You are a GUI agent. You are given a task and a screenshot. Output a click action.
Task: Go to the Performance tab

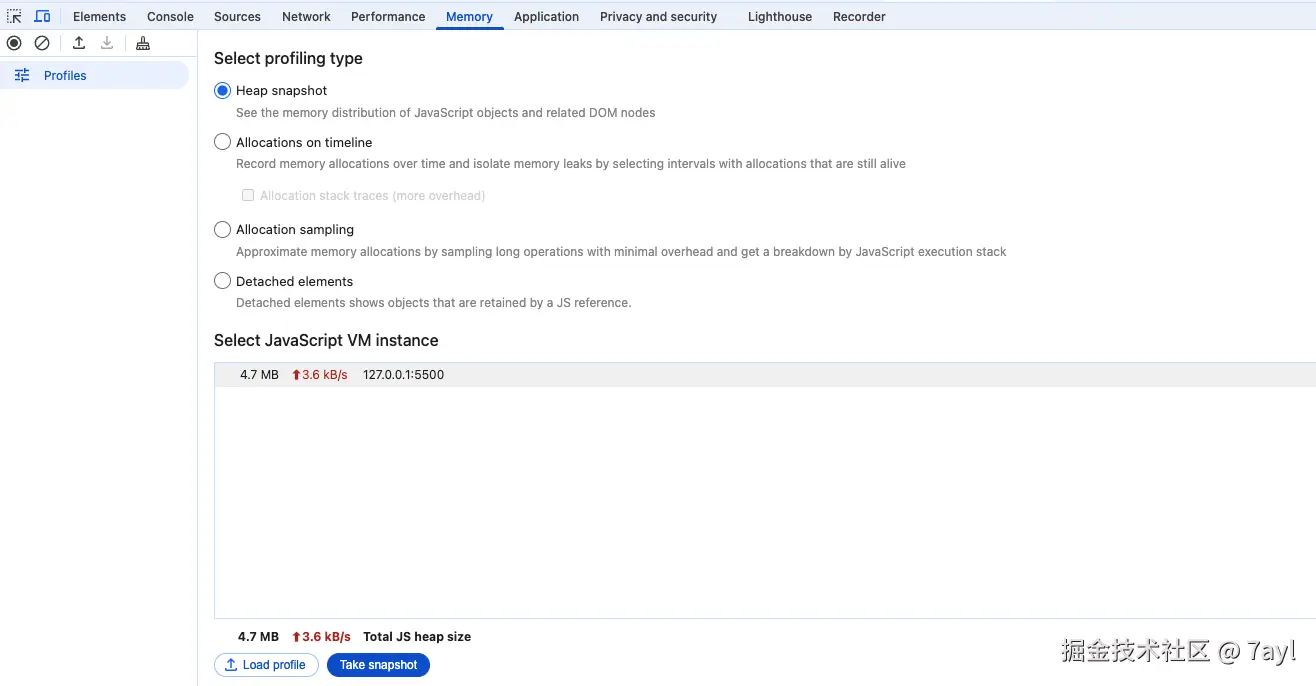pos(388,17)
